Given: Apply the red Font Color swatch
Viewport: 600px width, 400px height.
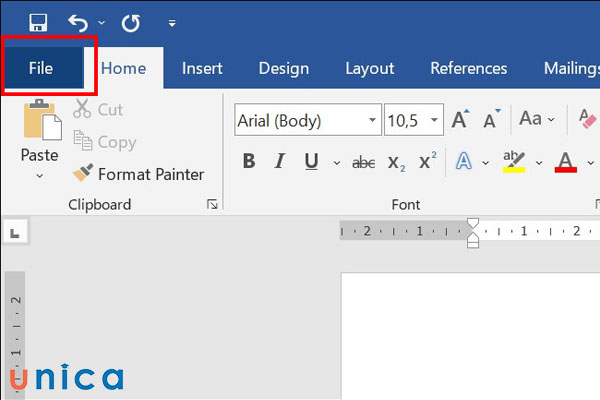Looking at the screenshot, I should (566, 162).
